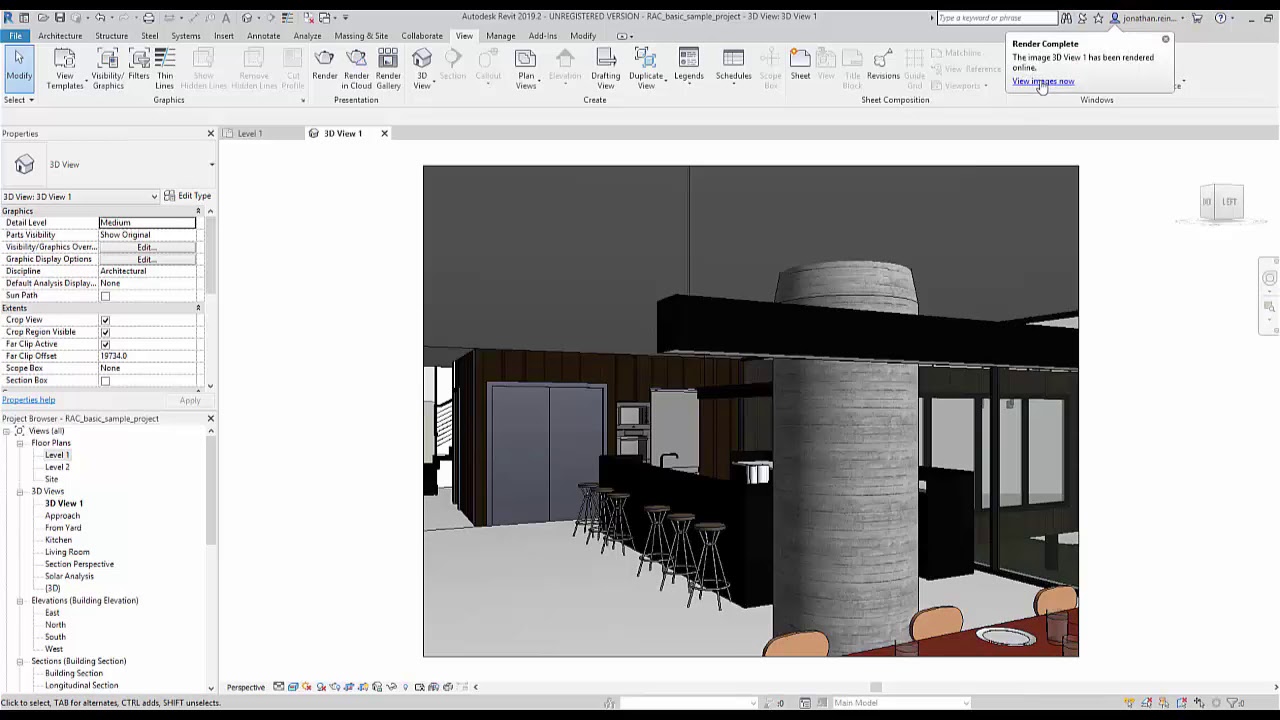The width and height of the screenshot is (1280, 720).
Task: Close the Render Complete notification
Action: 1165,40
